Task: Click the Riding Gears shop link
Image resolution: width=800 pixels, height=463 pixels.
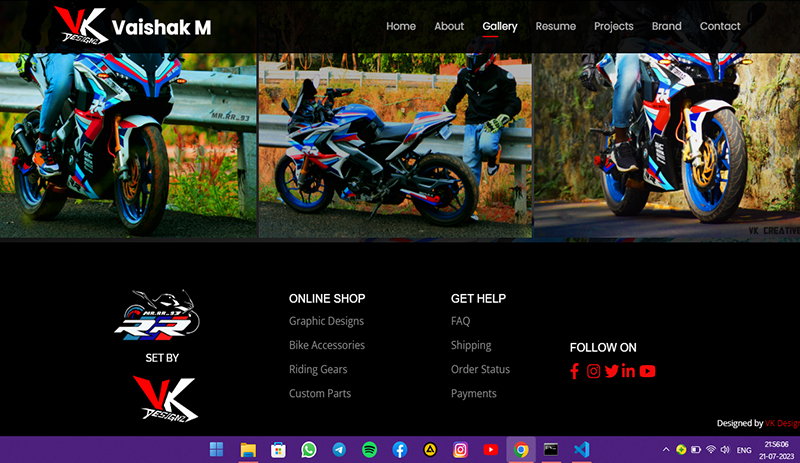Action: (318, 369)
